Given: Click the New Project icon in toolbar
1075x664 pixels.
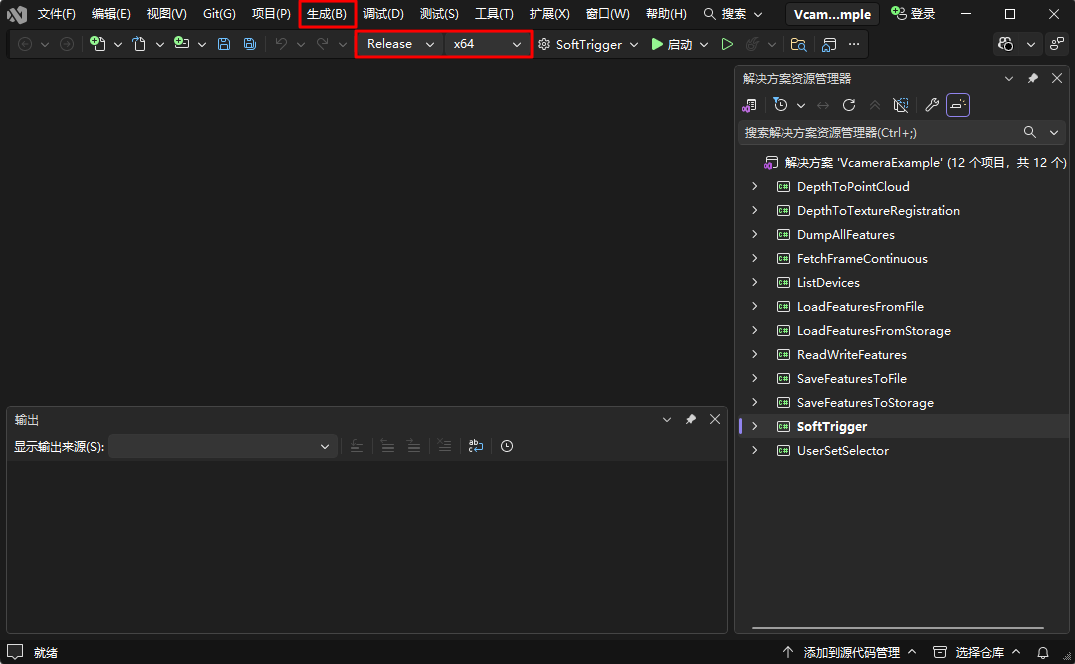Looking at the screenshot, I should (x=98, y=45).
